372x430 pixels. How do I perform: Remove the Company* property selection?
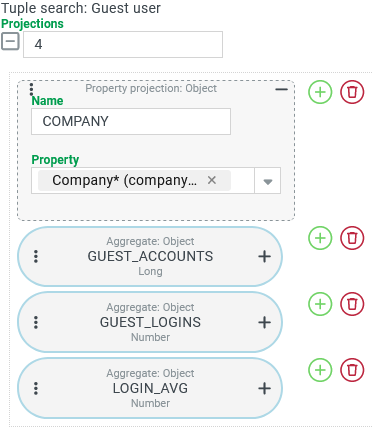212,180
